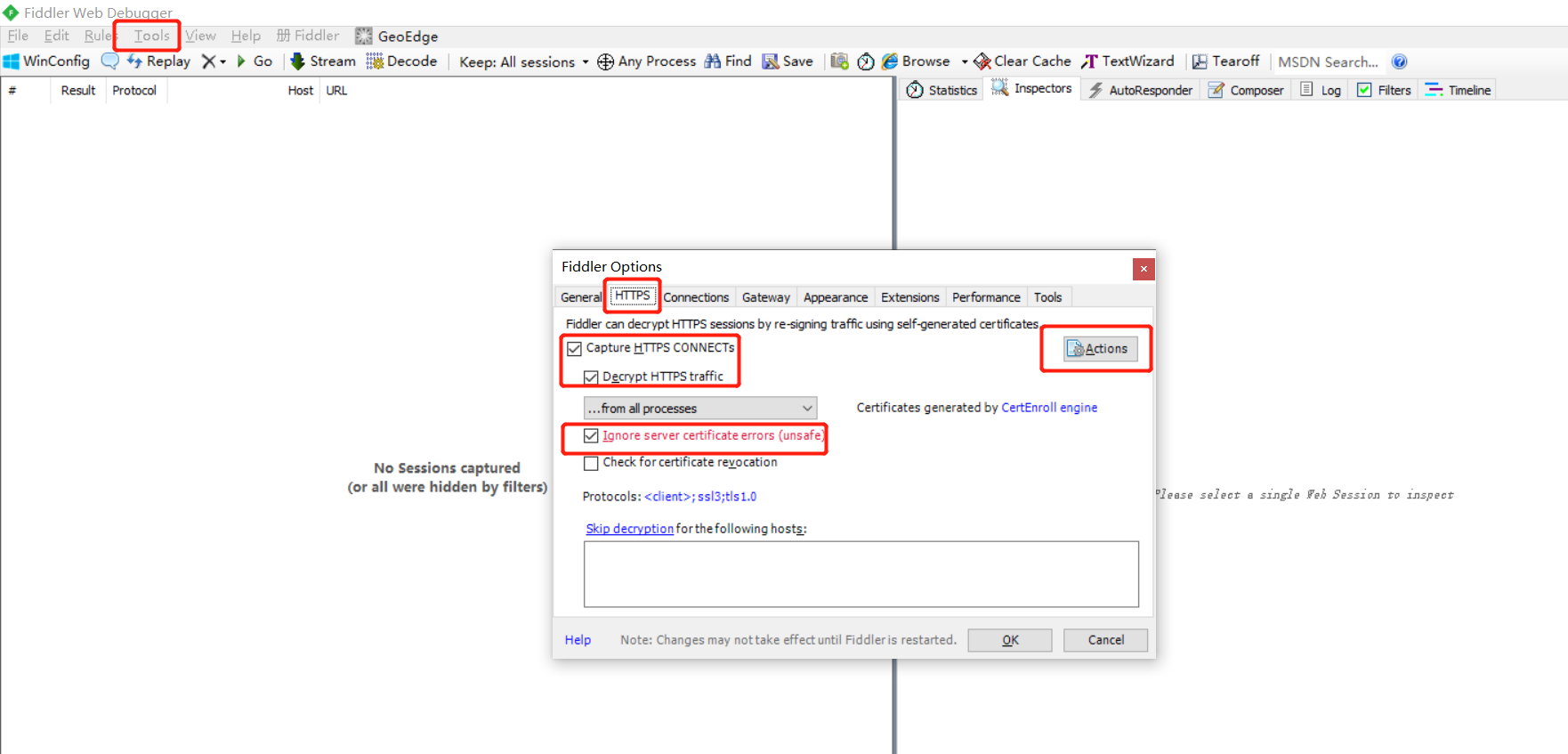The width and height of the screenshot is (1568, 754).
Task: Open the File menu
Action: pyautogui.click(x=18, y=36)
